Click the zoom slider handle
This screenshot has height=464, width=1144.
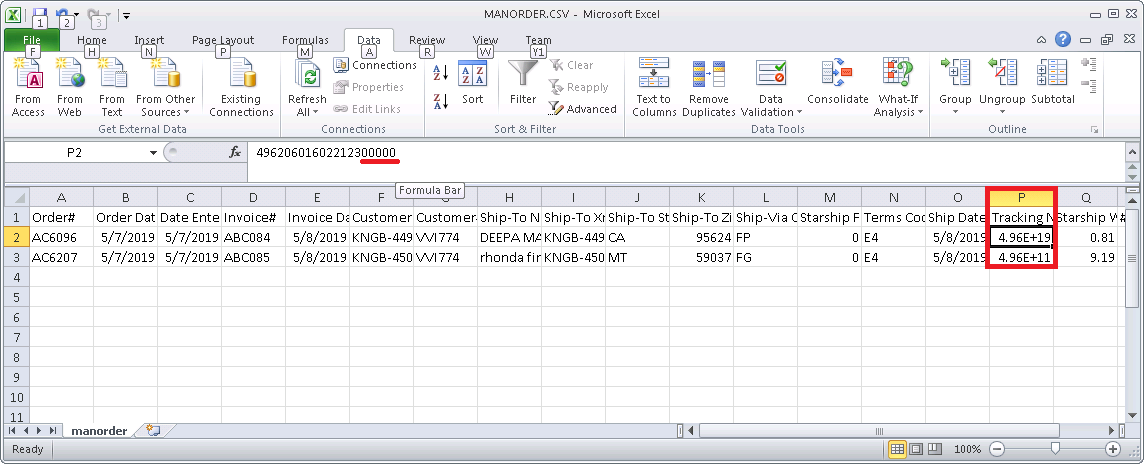(x=1055, y=449)
